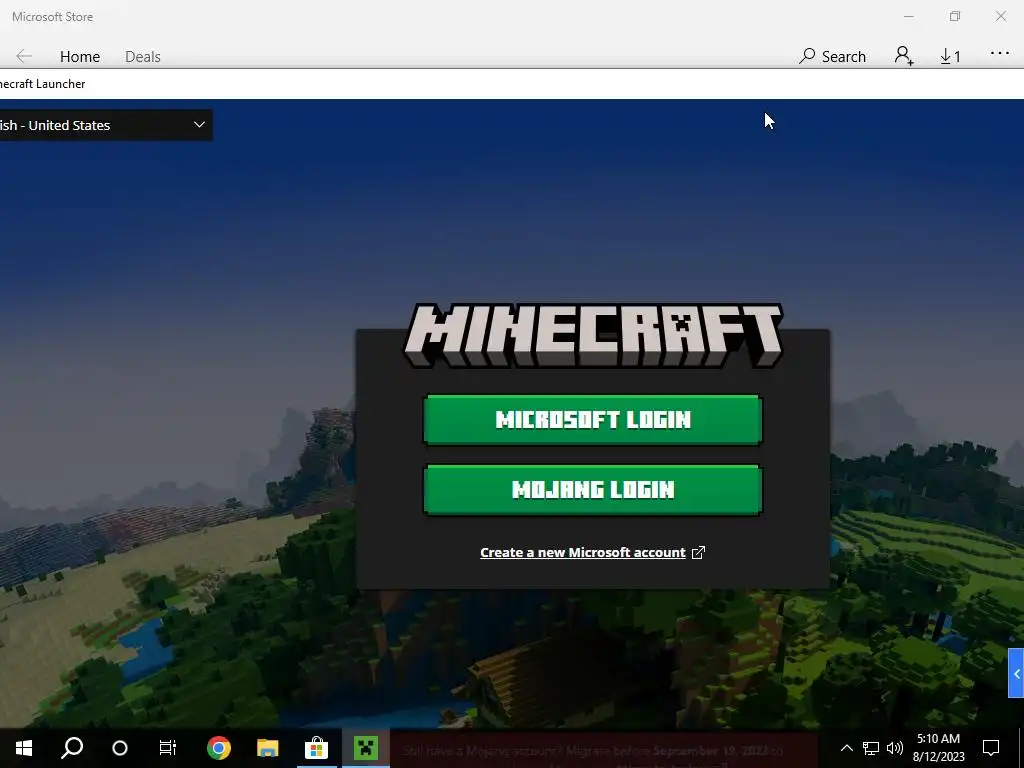Switch to the Deals tab

click(x=142, y=57)
